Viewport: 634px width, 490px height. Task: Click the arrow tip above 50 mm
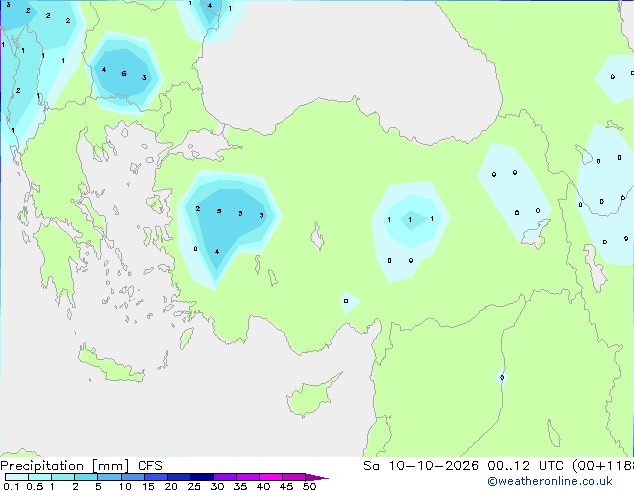(x=317, y=477)
